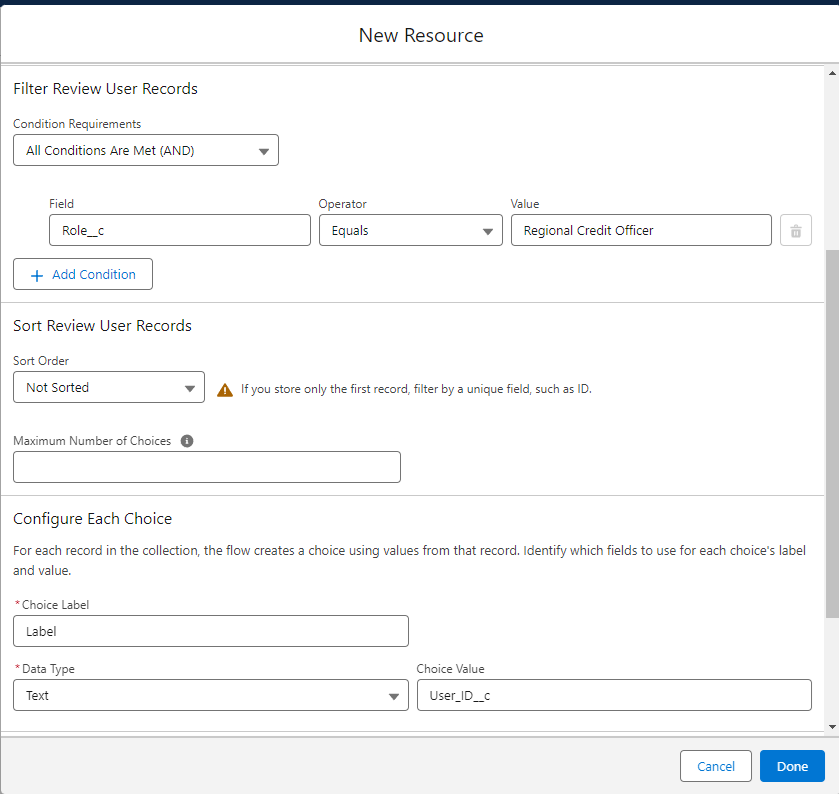Click the info icon beside Maximum Number of Choices

click(x=187, y=441)
